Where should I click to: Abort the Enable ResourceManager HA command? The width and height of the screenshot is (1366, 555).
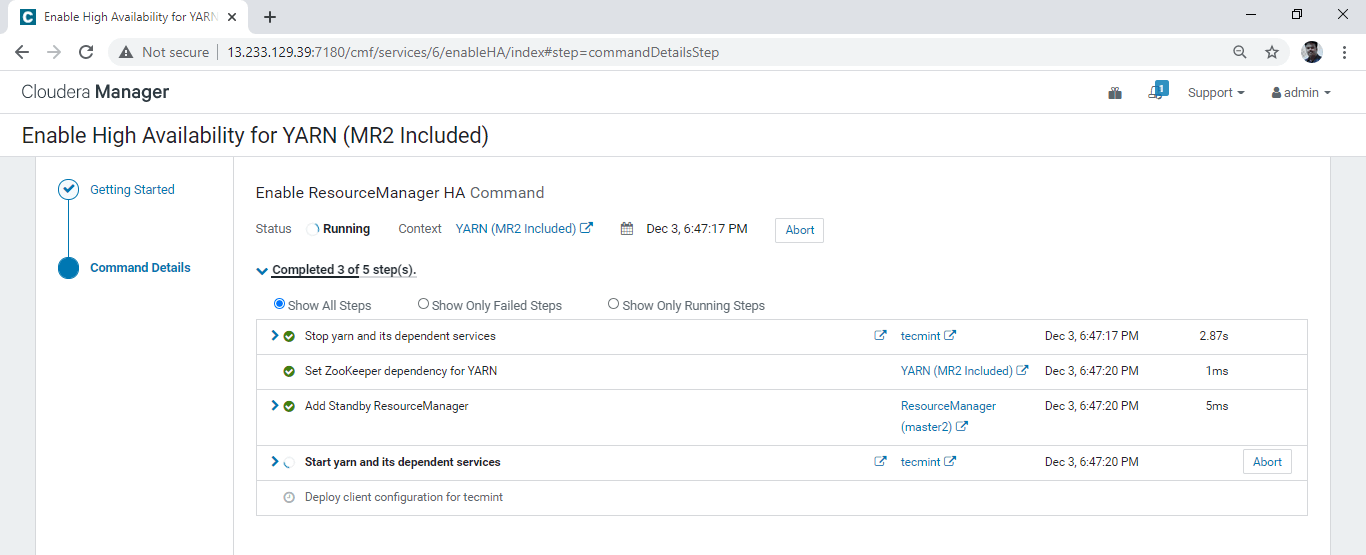(x=799, y=230)
